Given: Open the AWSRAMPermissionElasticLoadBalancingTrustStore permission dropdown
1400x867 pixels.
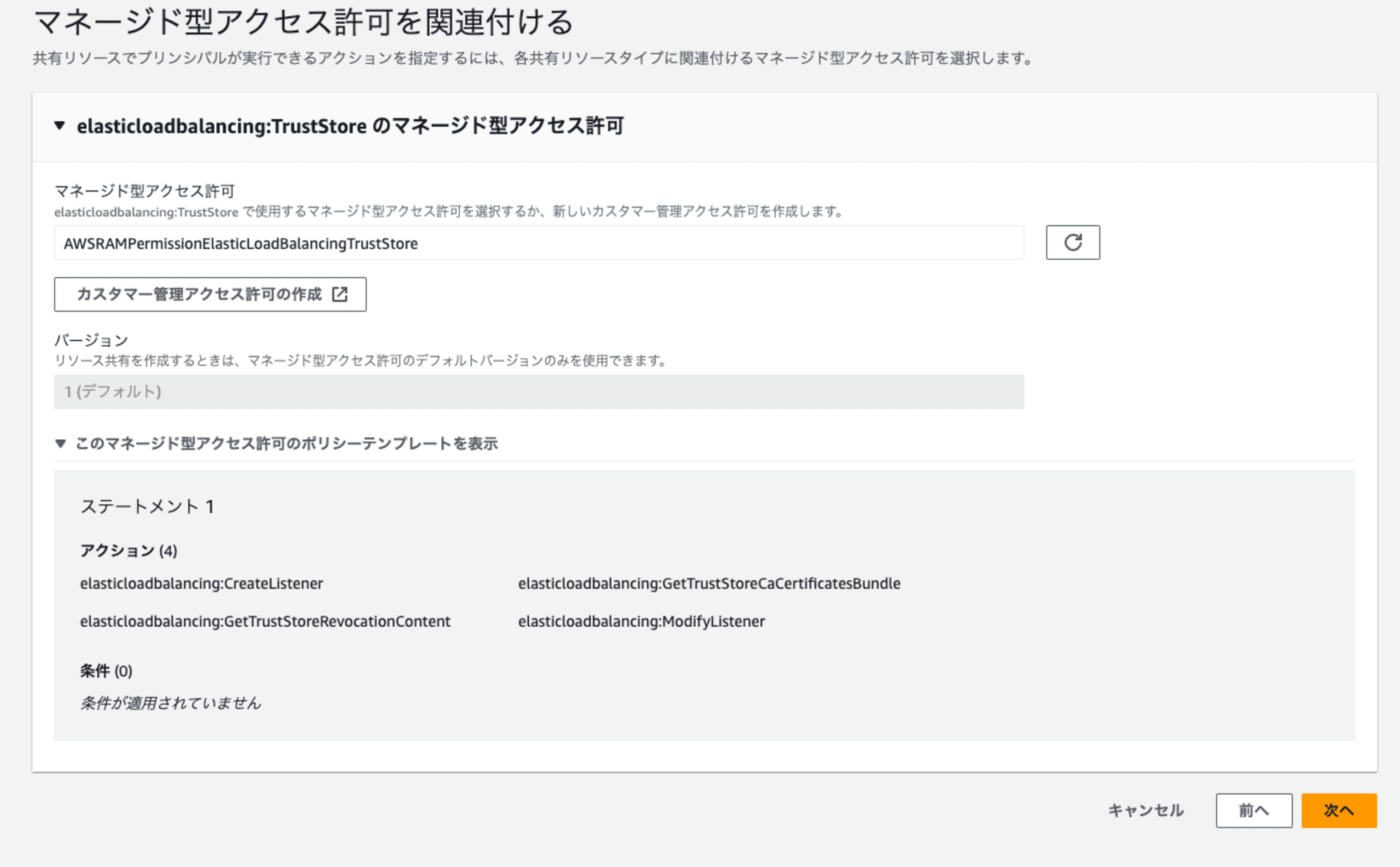Looking at the screenshot, I should click(539, 243).
